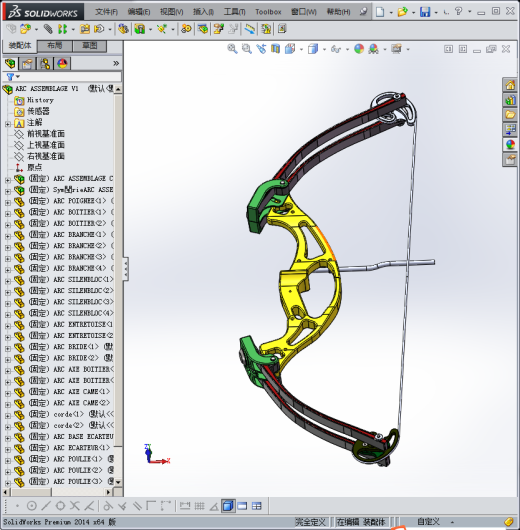Open the Appearances color ball in task pane
Image resolution: width=520 pixels, height=530 pixels.
coord(510,145)
